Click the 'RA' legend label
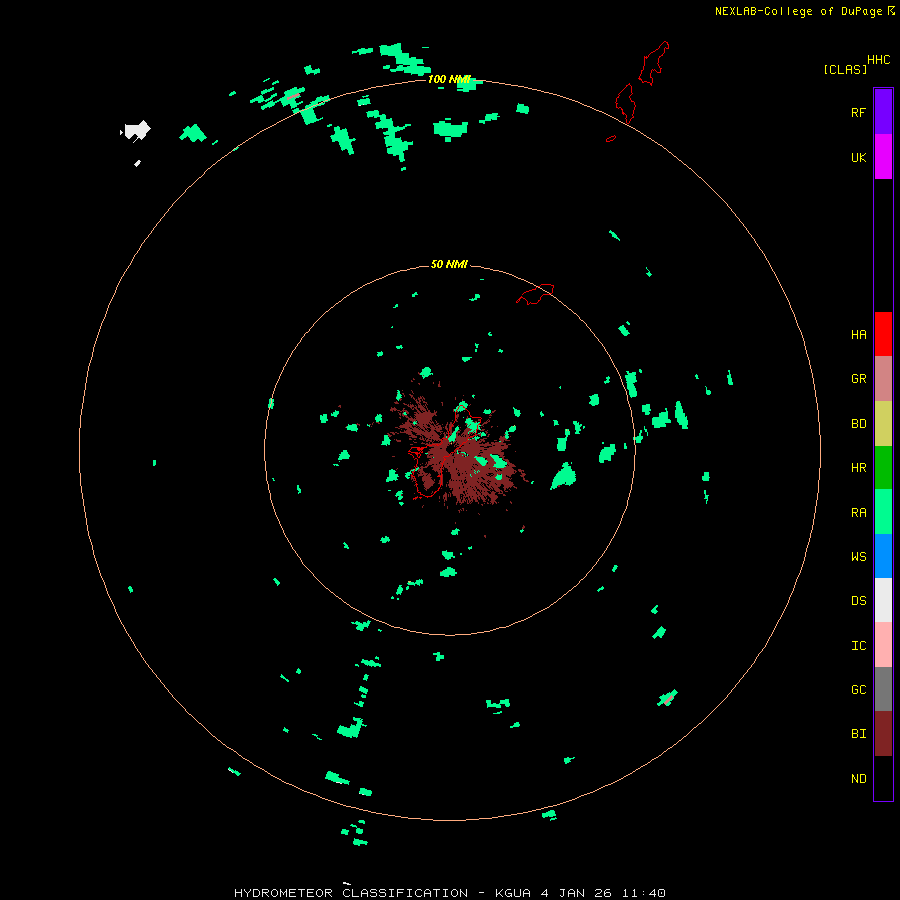Image resolution: width=900 pixels, height=900 pixels. 858,513
